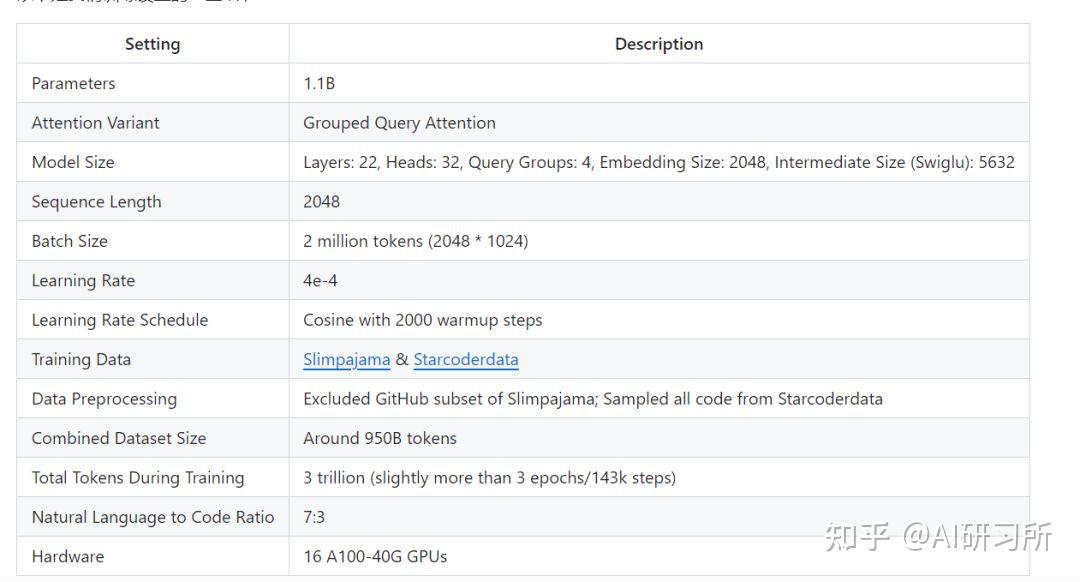
Task: Select the 1.1B parameters value cell
Action: tap(319, 84)
